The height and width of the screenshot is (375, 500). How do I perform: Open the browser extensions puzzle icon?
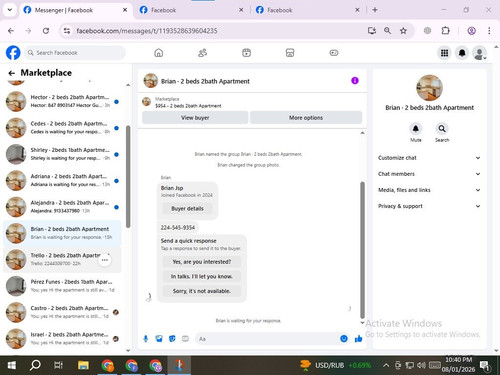[x=445, y=31]
